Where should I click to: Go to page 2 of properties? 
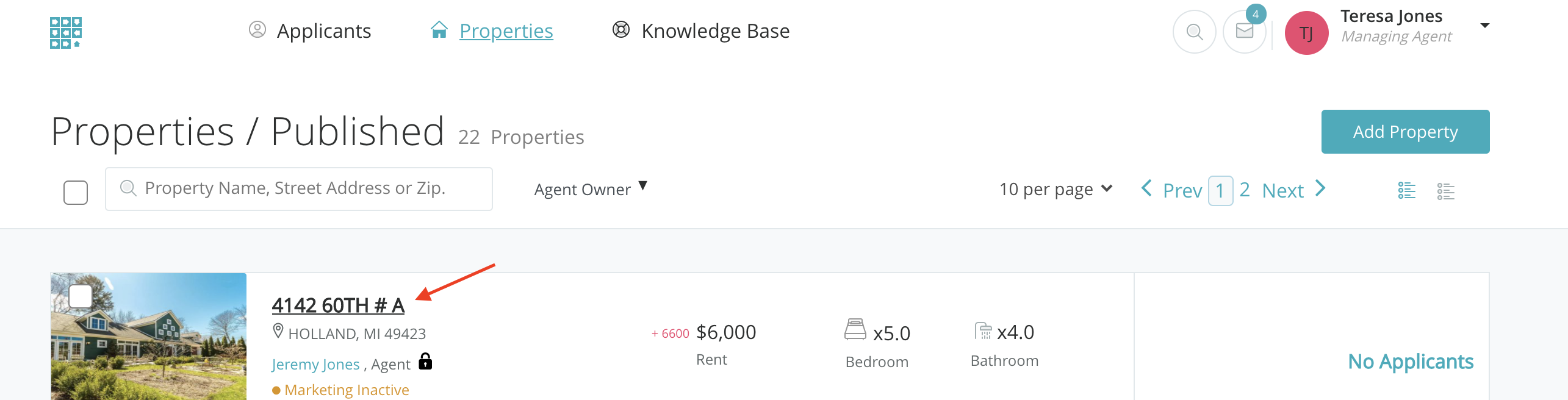(1245, 190)
